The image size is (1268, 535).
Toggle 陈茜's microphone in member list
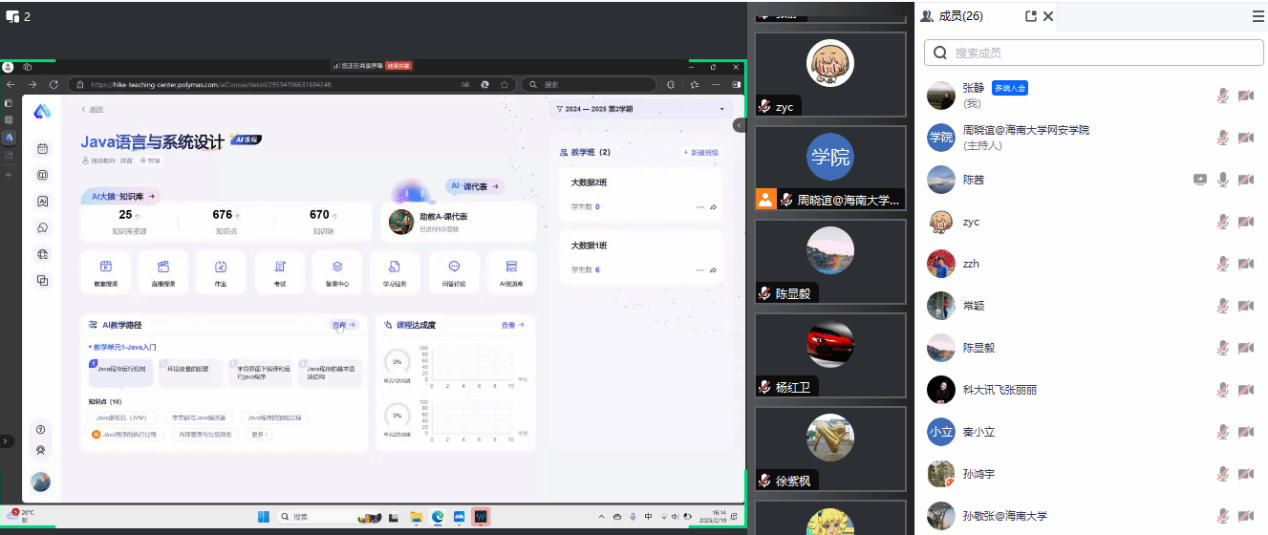pos(1222,180)
